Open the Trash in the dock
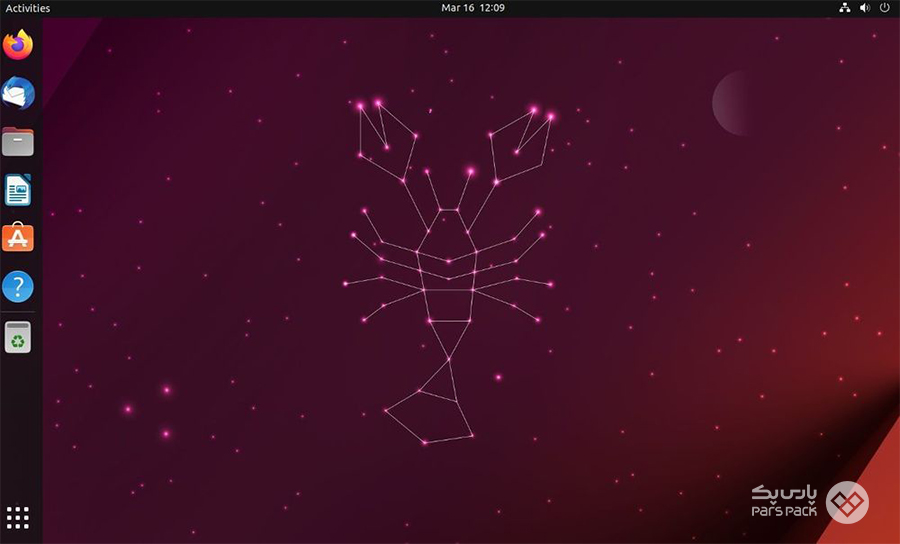900x544 pixels. point(18,337)
